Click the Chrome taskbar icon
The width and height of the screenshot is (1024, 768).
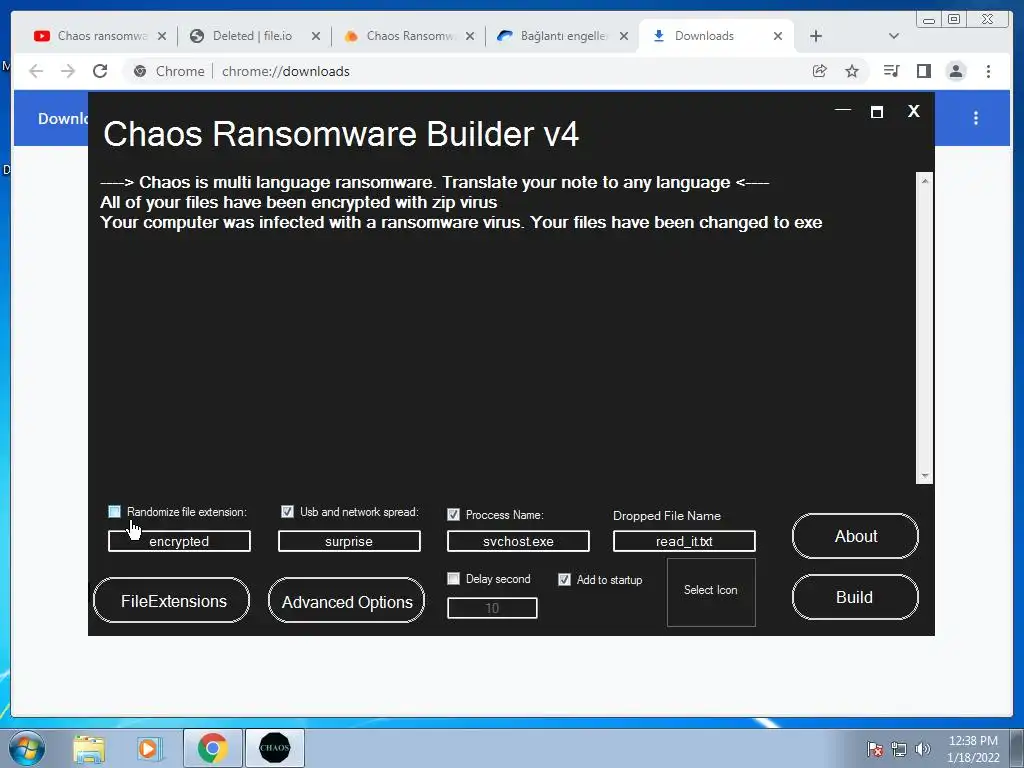point(212,748)
